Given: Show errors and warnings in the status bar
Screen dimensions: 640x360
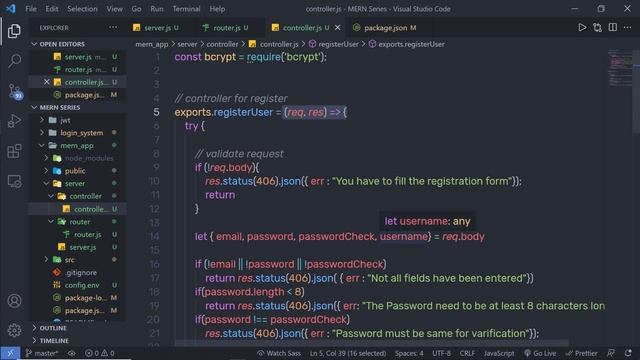Looking at the screenshot, I should point(100,353).
